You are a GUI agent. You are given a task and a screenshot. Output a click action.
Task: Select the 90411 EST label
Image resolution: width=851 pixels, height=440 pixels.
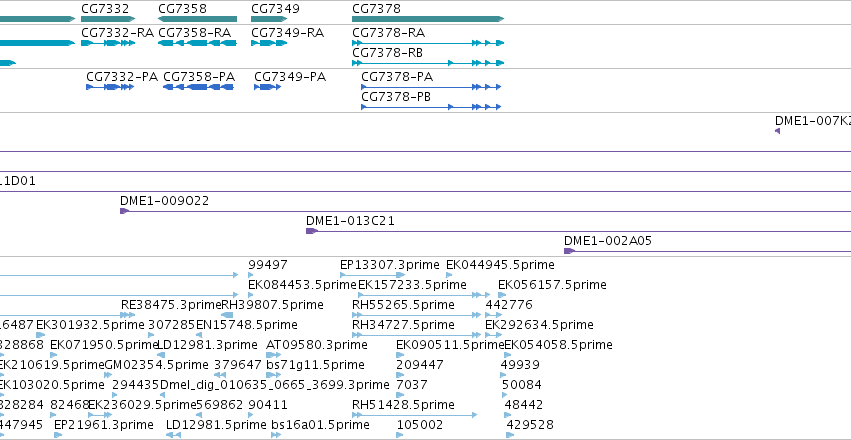pos(268,405)
